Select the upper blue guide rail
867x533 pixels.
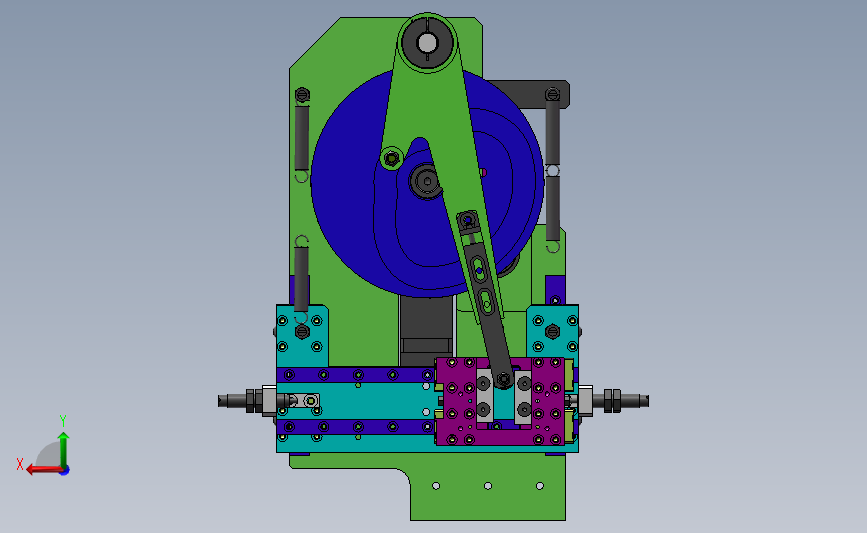[x=355, y=375]
